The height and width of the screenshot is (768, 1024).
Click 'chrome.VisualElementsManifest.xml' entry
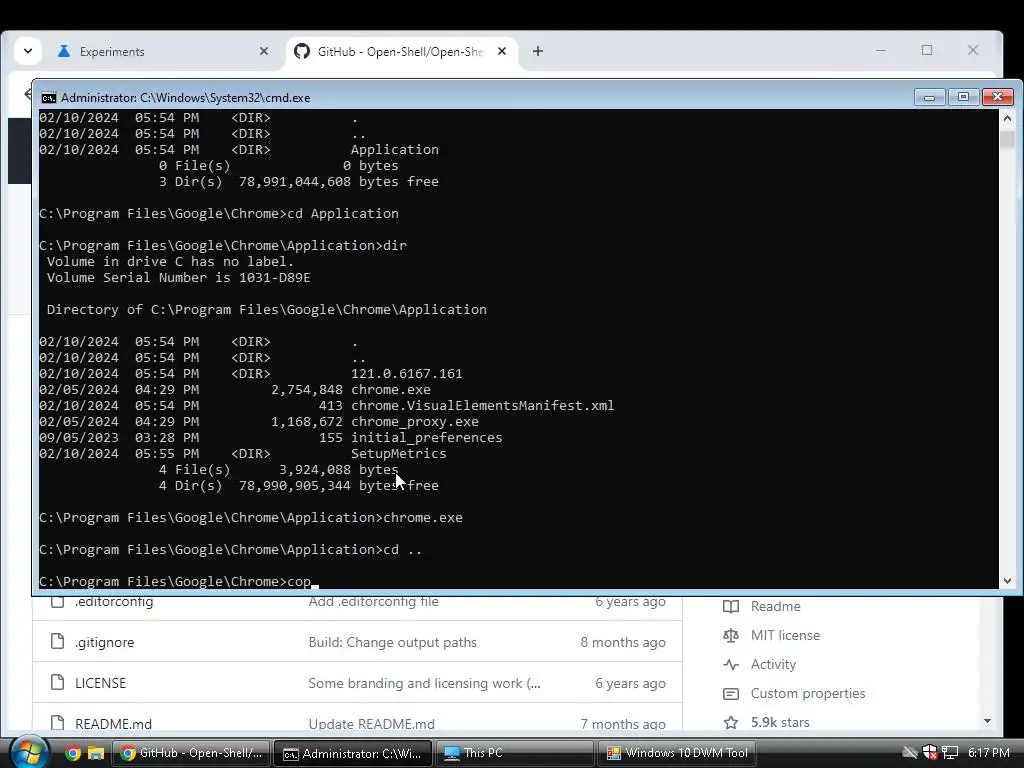(x=483, y=406)
